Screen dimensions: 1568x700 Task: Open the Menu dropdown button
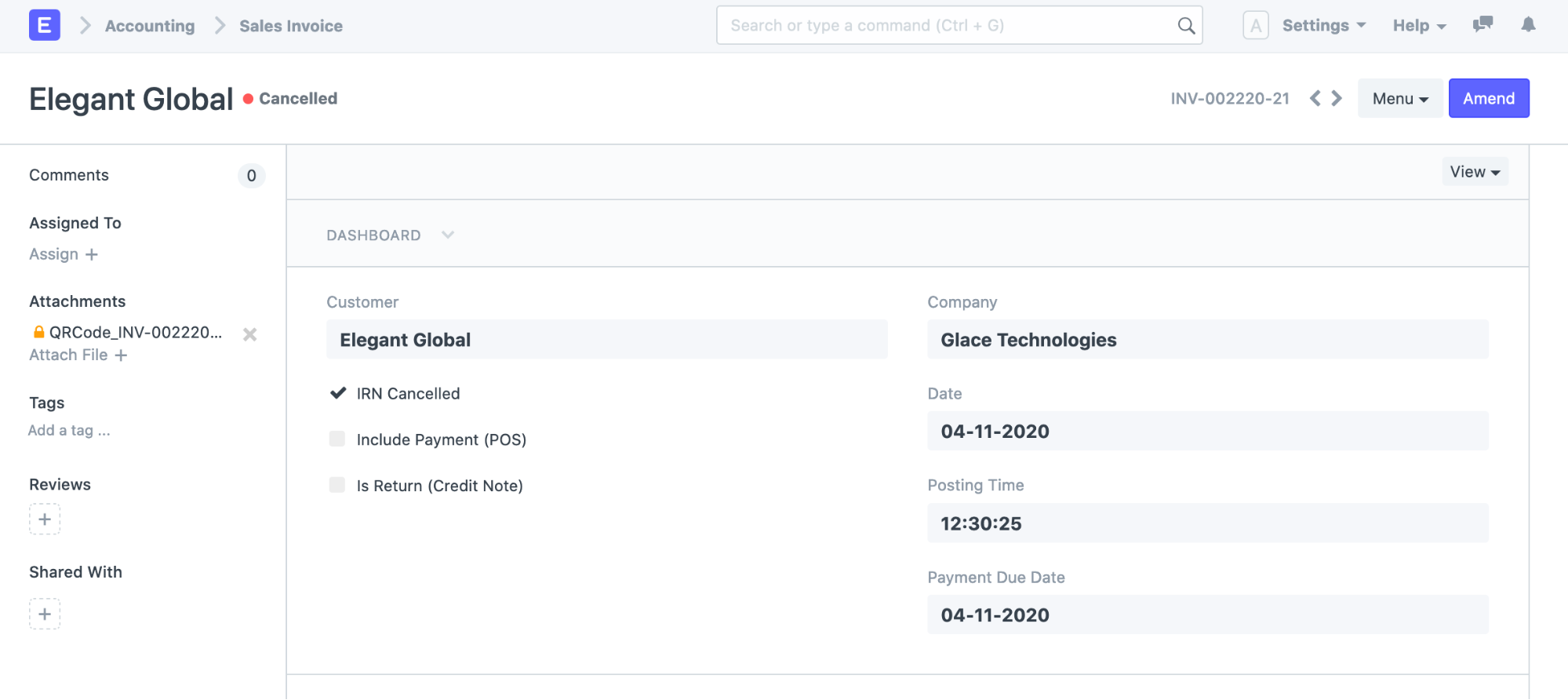click(x=1400, y=98)
